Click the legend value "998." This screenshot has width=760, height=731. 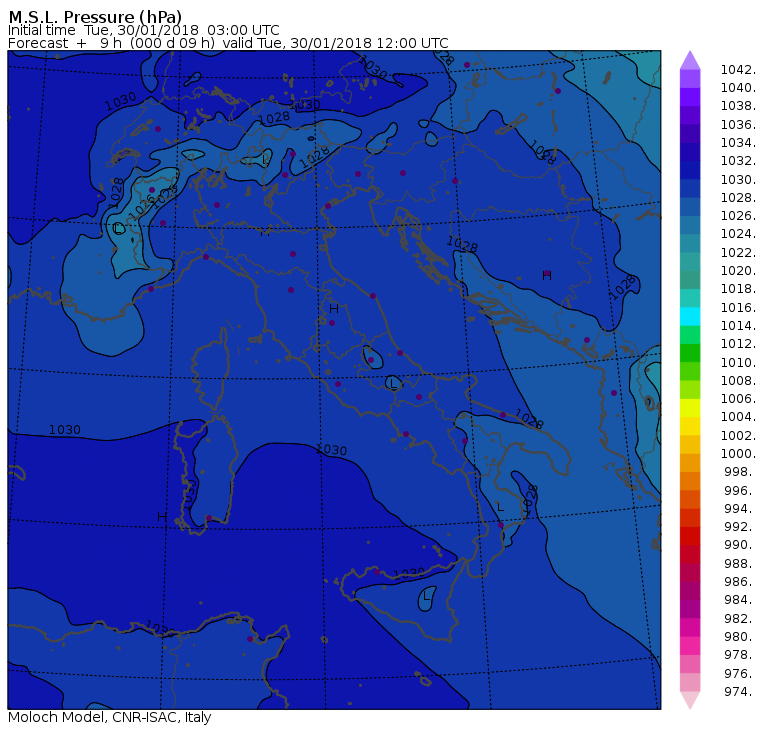pos(740,472)
